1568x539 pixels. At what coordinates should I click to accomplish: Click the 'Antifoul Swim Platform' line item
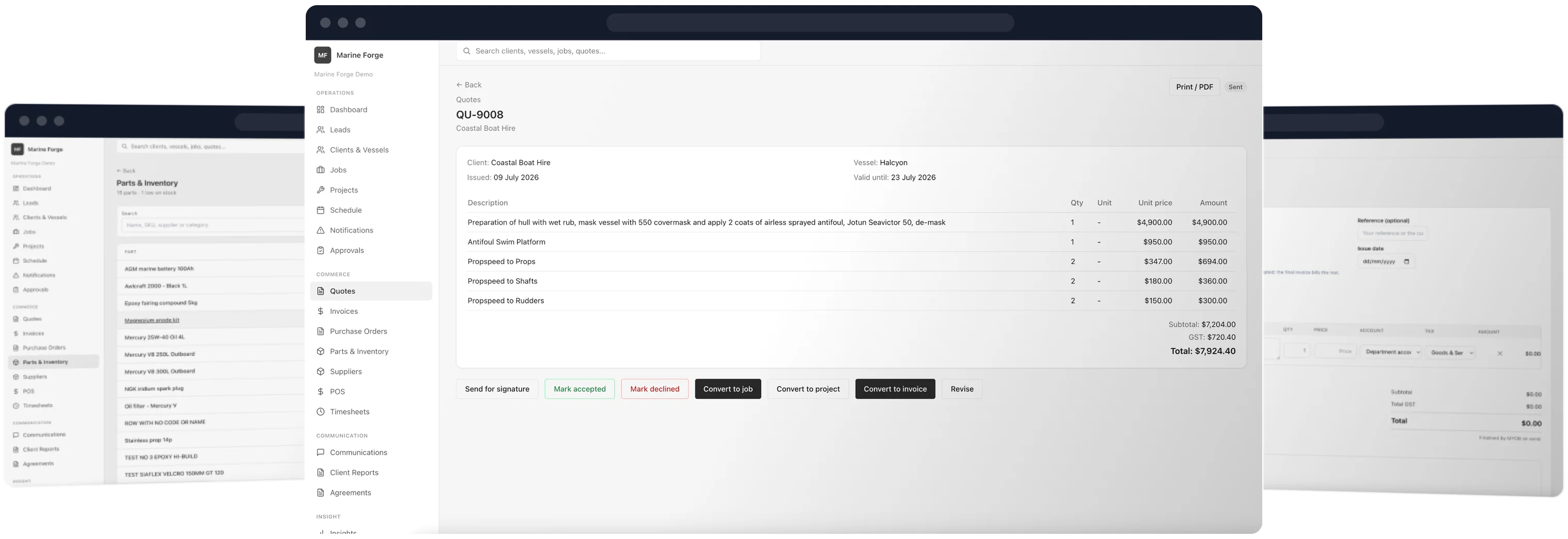[507, 242]
